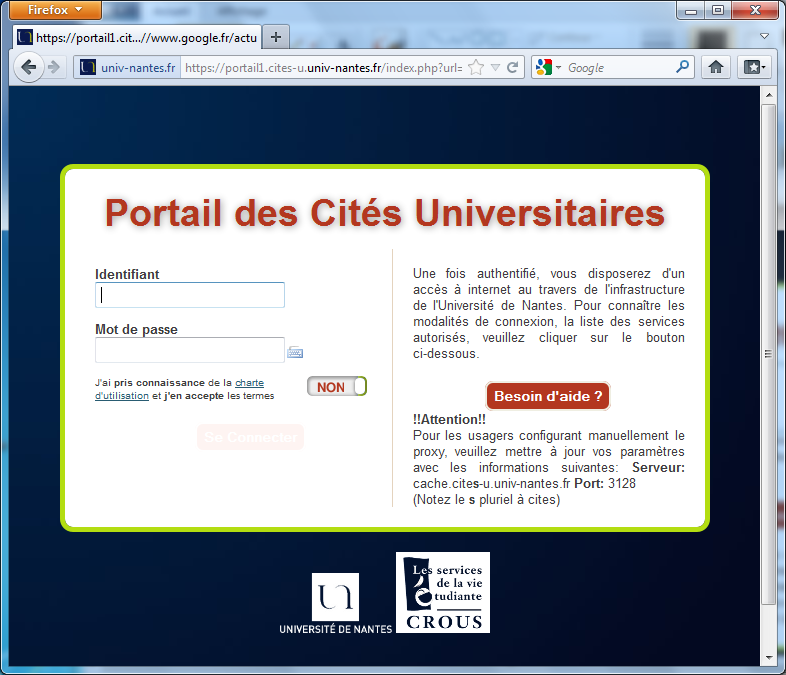Toggle the NON charter acceptance switch
Viewport: 786px width, 675px height.
tap(337, 387)
